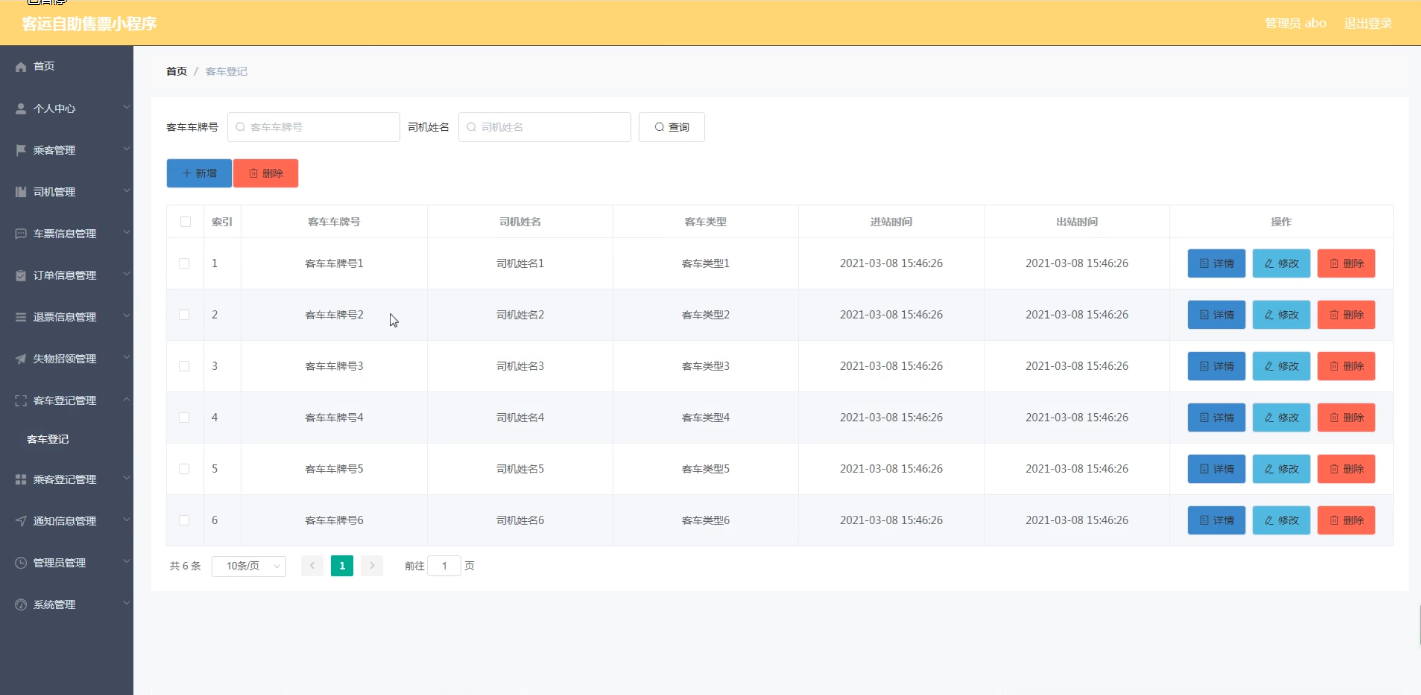Click the home icon in the sidebar
1421x695 pixels.
(21, 67)
